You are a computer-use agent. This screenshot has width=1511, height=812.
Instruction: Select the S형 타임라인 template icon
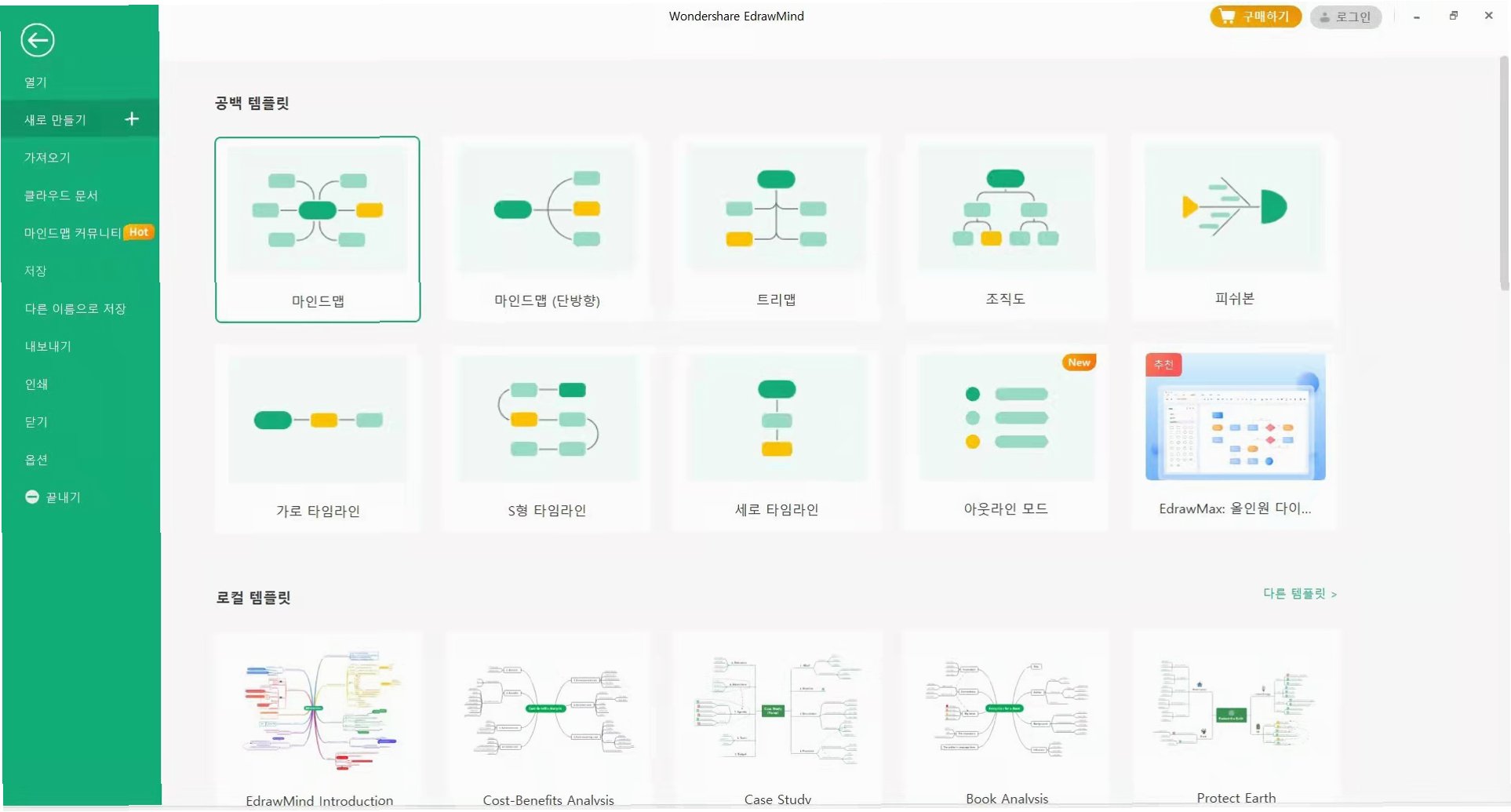coord(547,420)
